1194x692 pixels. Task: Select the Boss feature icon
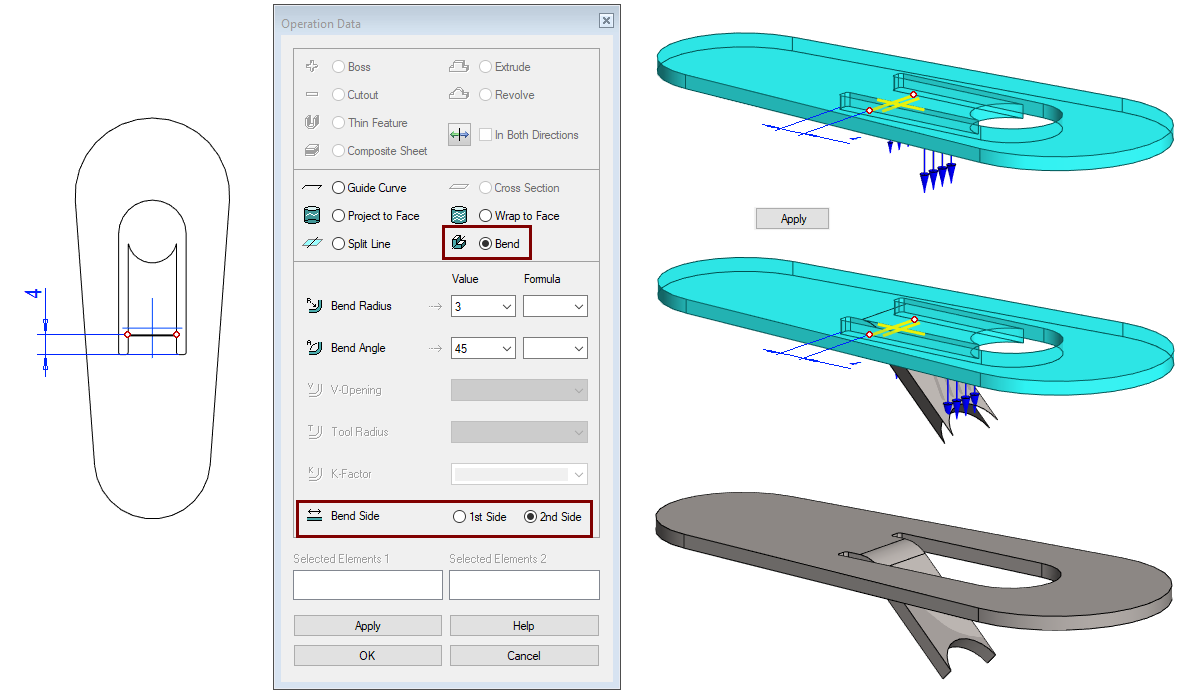pyautogui.click(x=312, y=66)
